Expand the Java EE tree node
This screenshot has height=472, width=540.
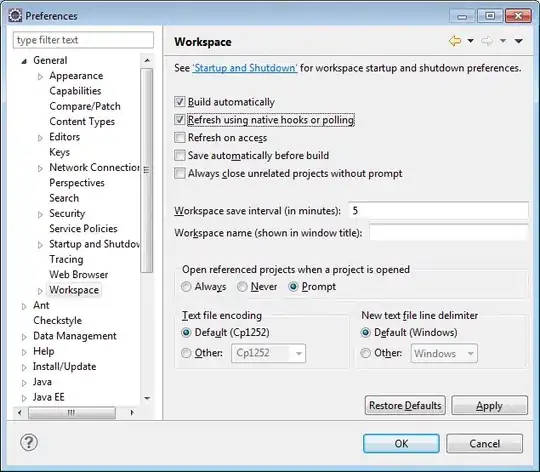[24, 398]
